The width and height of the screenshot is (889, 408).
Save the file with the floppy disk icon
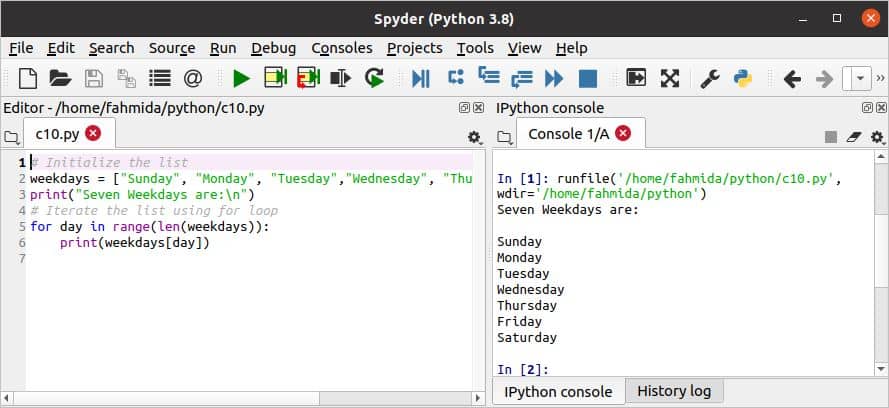coord(94,78)
